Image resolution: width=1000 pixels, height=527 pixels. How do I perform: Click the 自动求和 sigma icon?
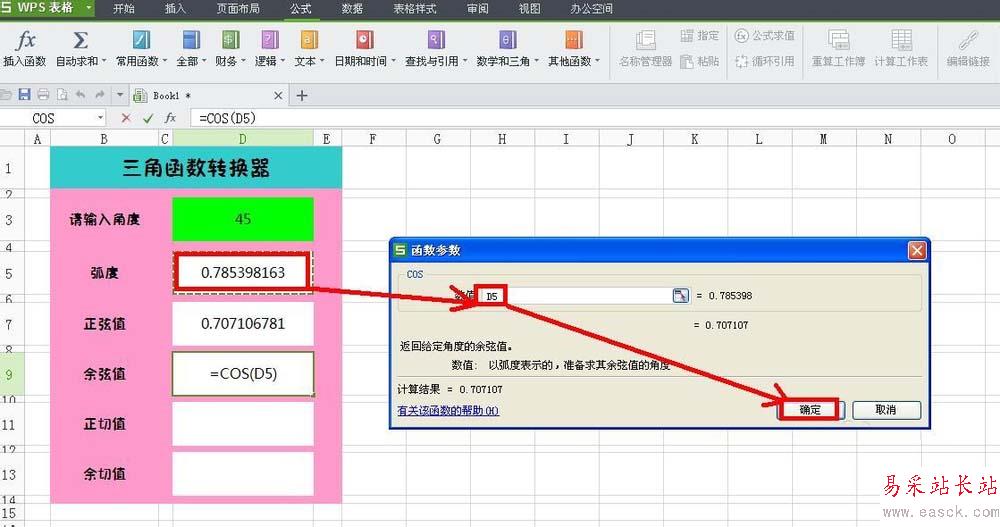pyautogui.click(x=80, y=40)
